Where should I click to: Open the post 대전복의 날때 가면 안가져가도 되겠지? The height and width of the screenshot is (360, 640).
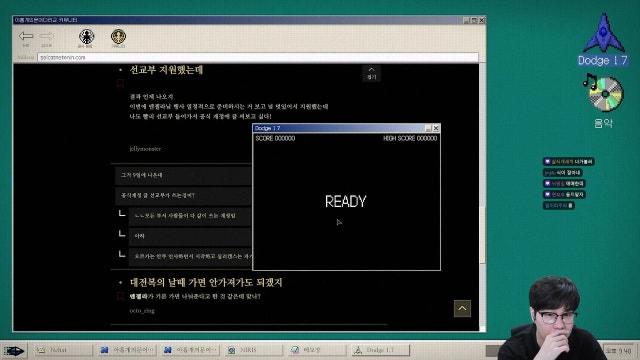tap(206, 282)
